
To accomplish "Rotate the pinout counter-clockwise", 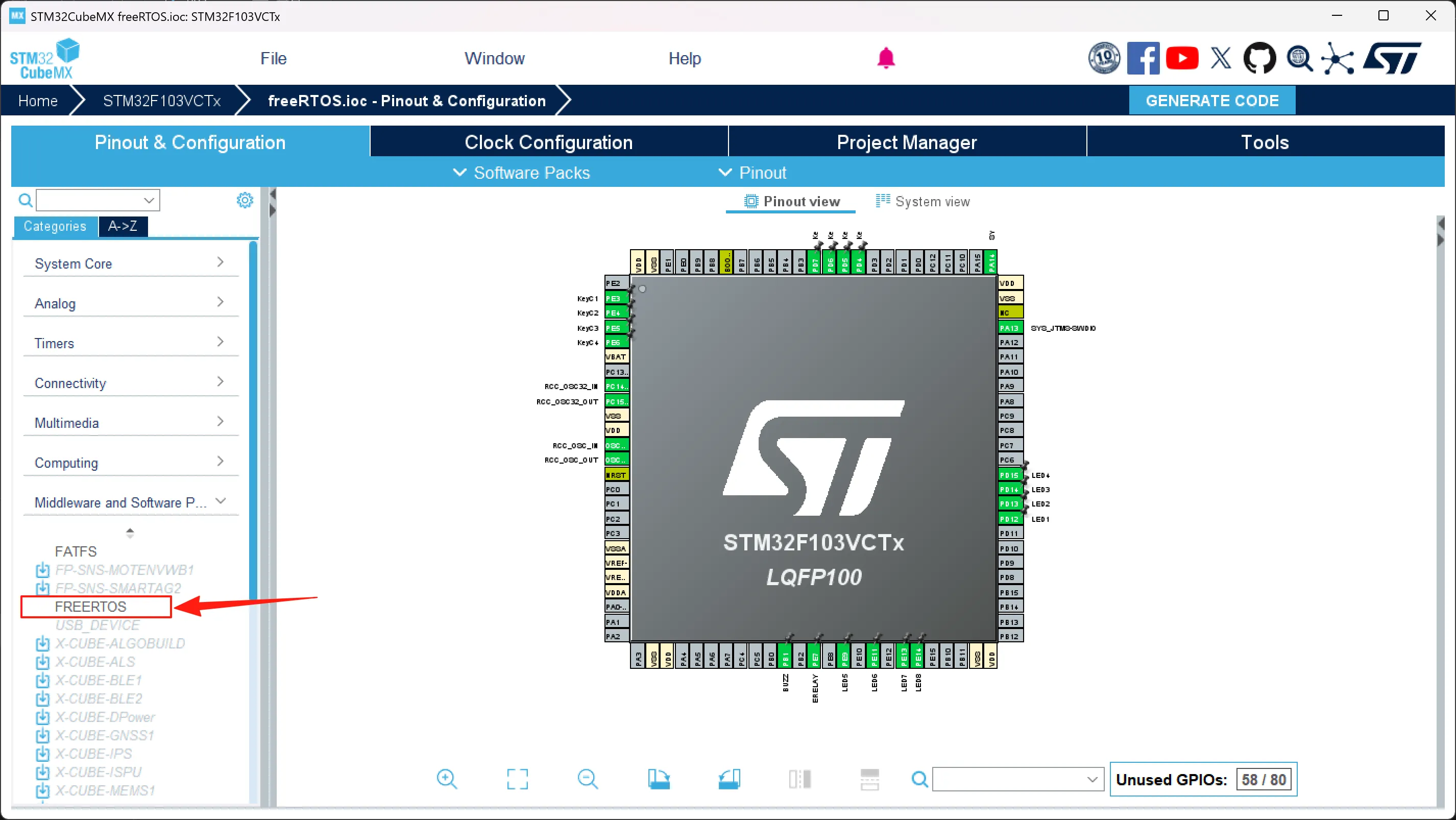I will click(729, 779).
